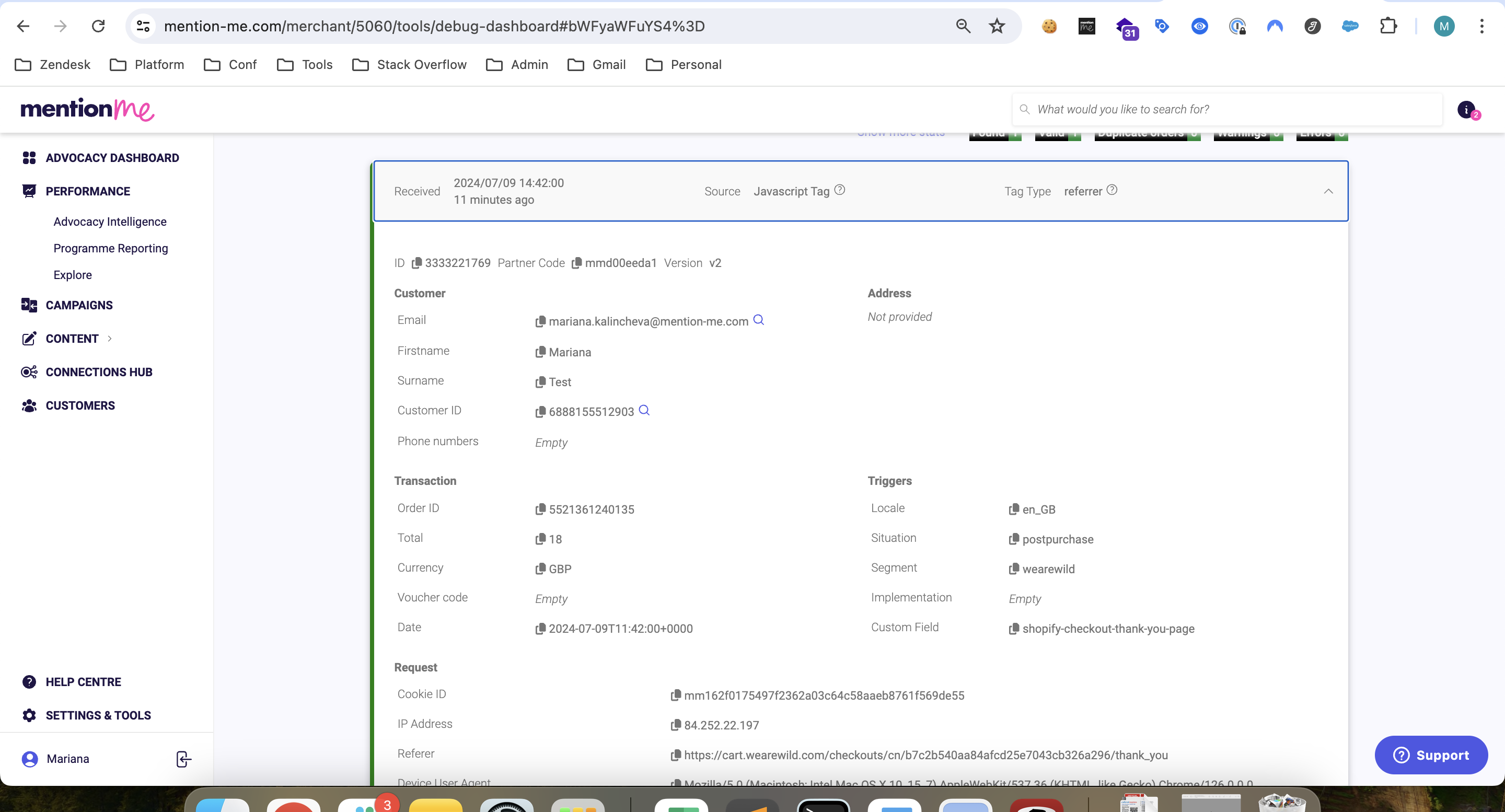1505x812 pixels.
Task: Open the zoom magnifier in the address bar
Action: (x=963, y=26)
